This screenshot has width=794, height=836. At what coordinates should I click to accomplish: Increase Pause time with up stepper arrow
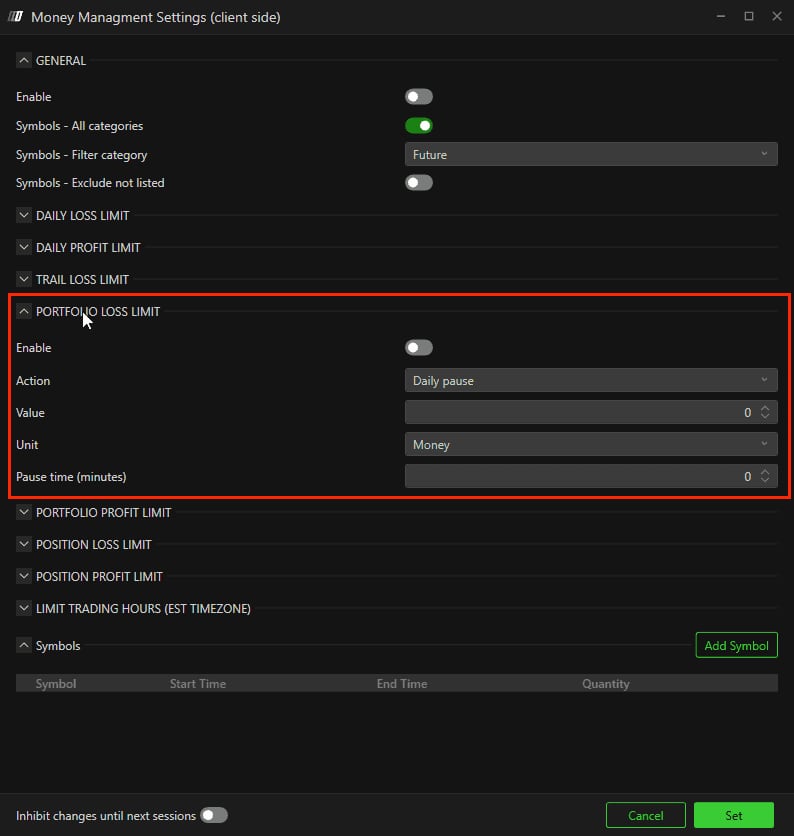pyautogui.click(x=765, y=472)
